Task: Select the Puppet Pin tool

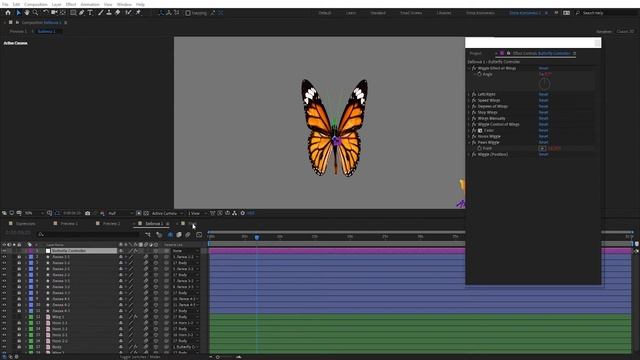Action: click(138, 13)
